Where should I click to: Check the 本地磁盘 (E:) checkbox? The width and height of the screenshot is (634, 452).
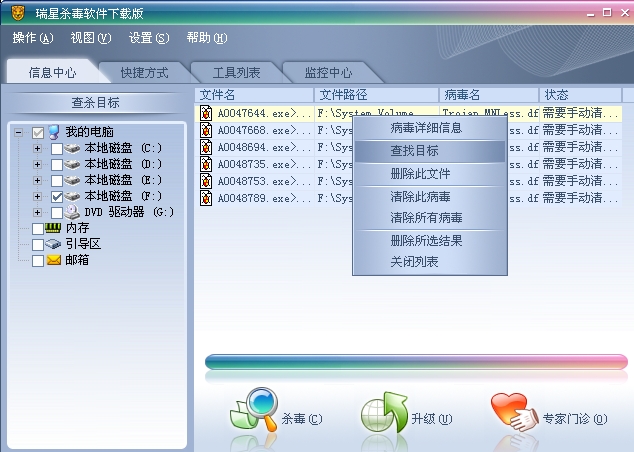coord(57,181)
